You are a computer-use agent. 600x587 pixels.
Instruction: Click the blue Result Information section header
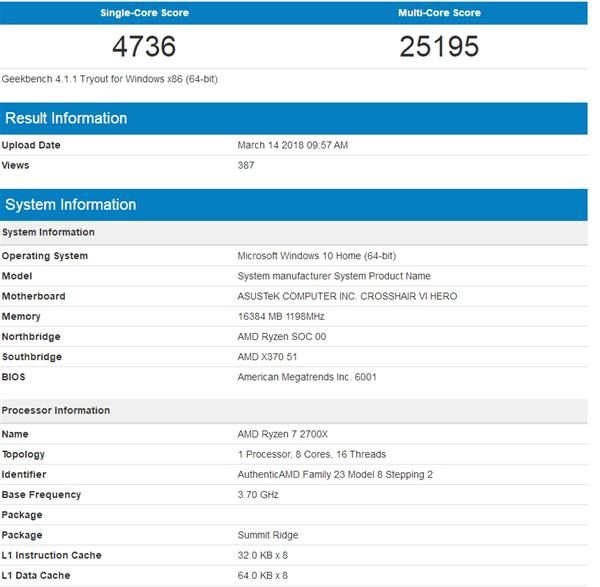pyautogui.click(x=66, y=118)
